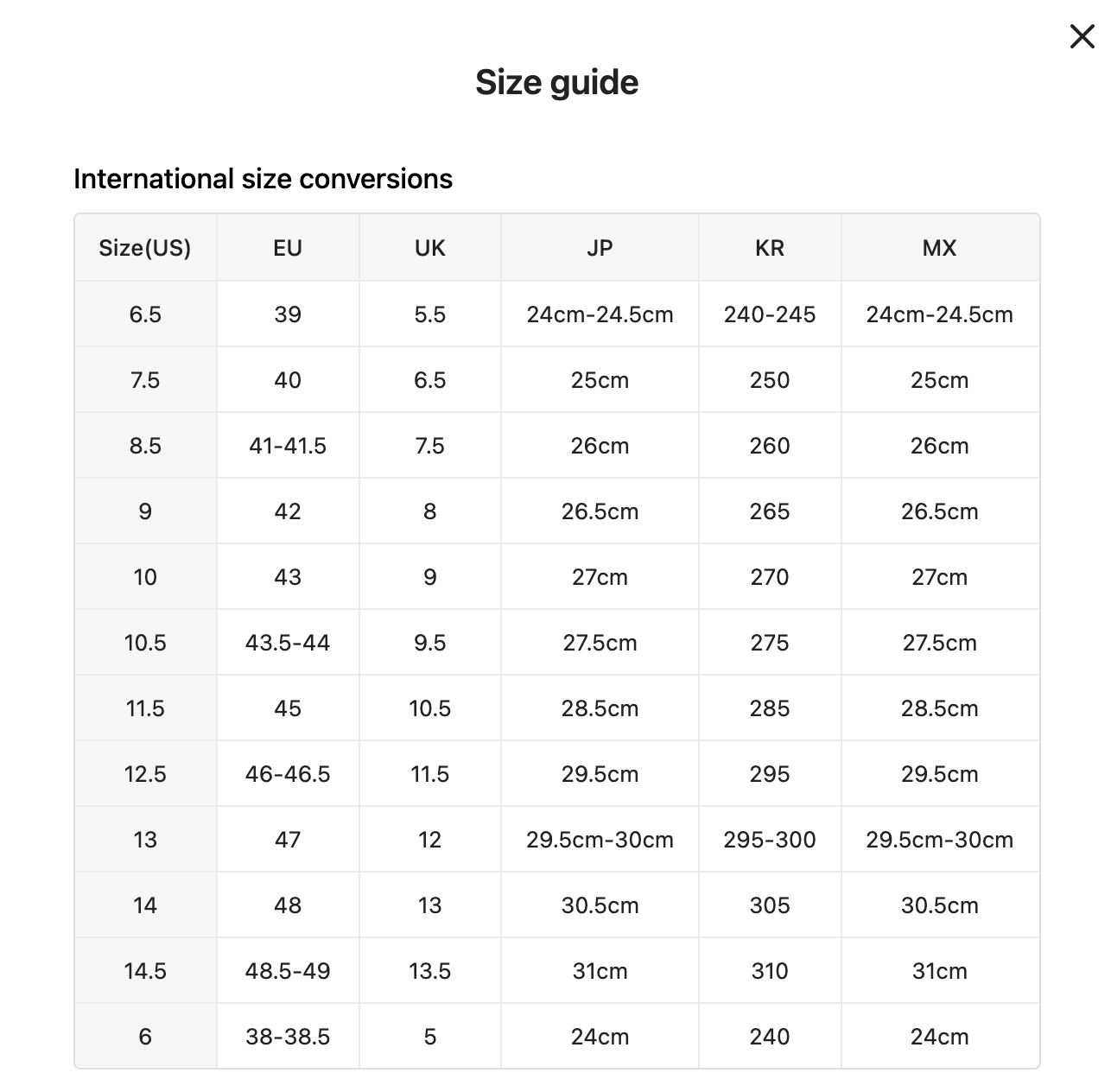Select the KR 265 cell

coord(770,511)
